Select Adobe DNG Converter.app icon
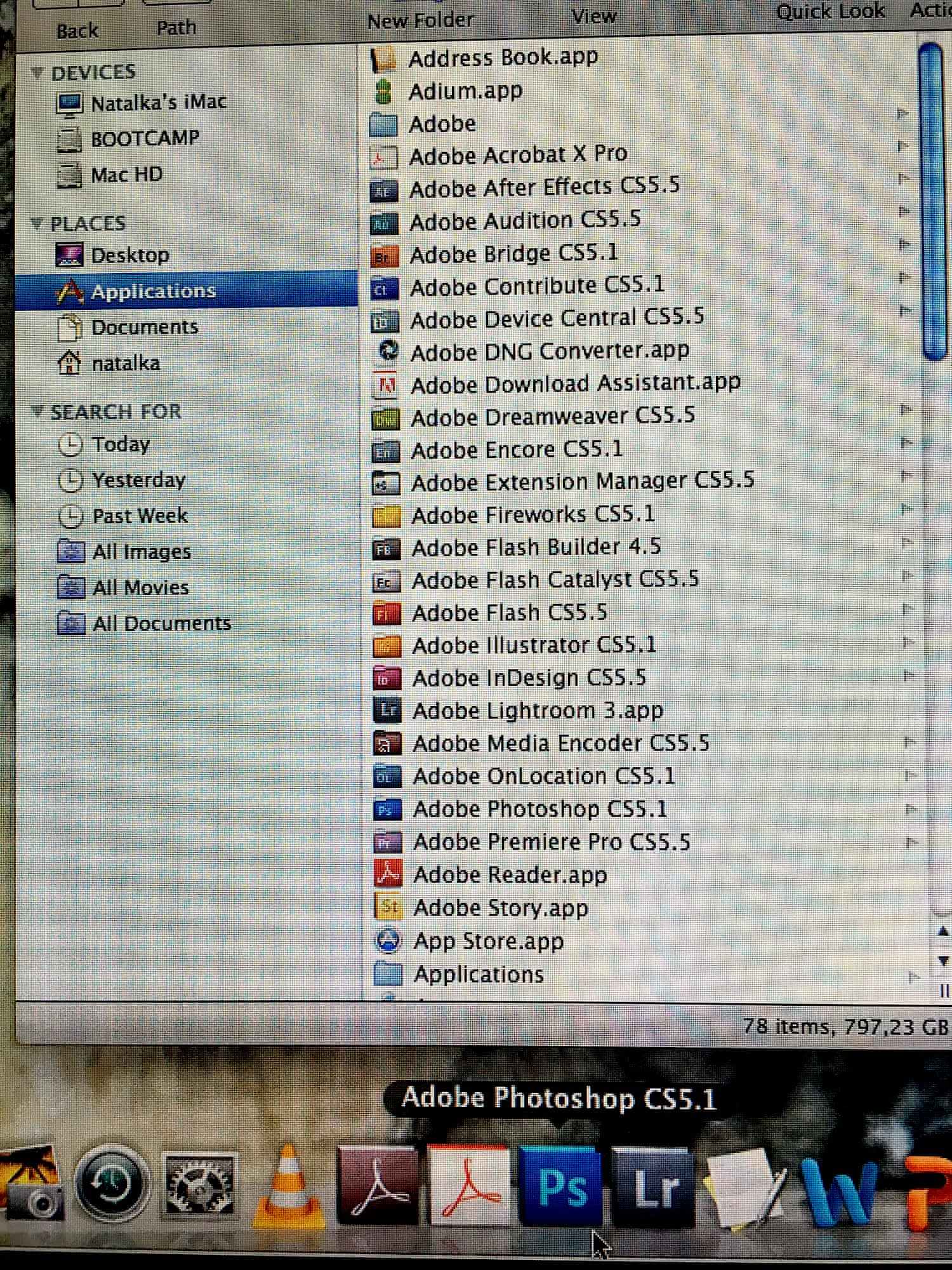 (387, 351)
